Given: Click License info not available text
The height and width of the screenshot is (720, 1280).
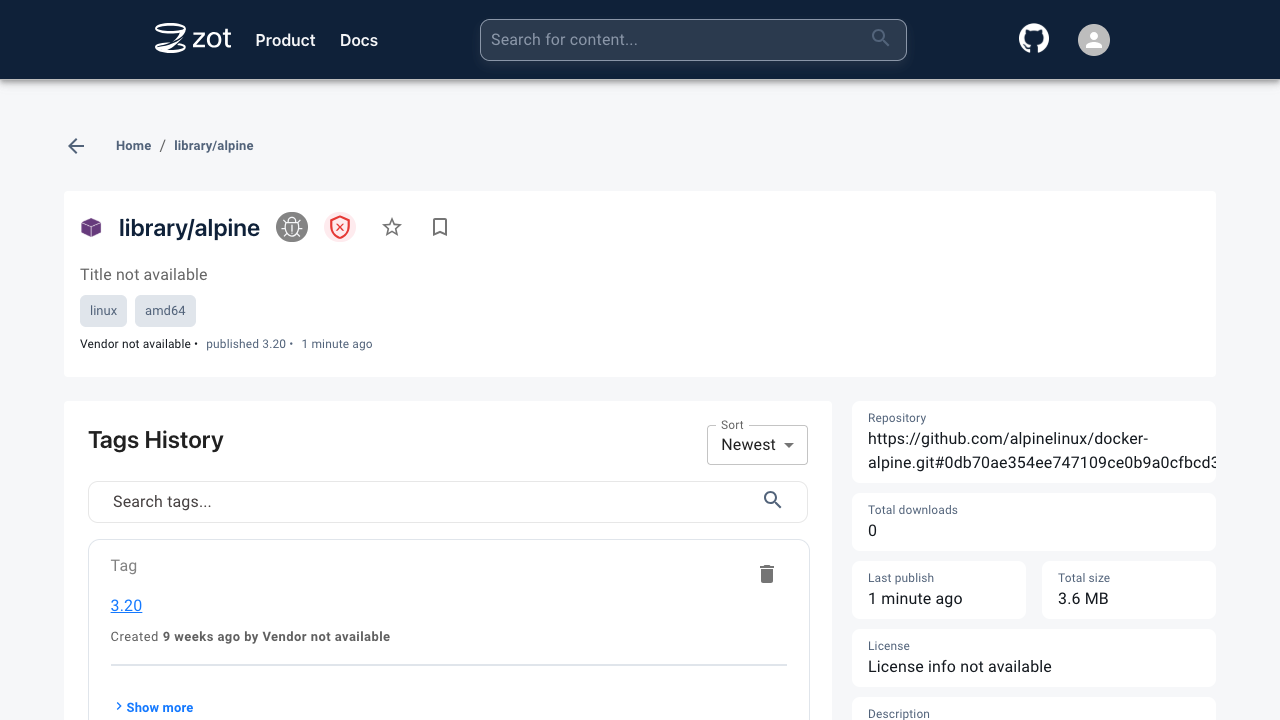Looking at the screenshot, I should 960,667.
